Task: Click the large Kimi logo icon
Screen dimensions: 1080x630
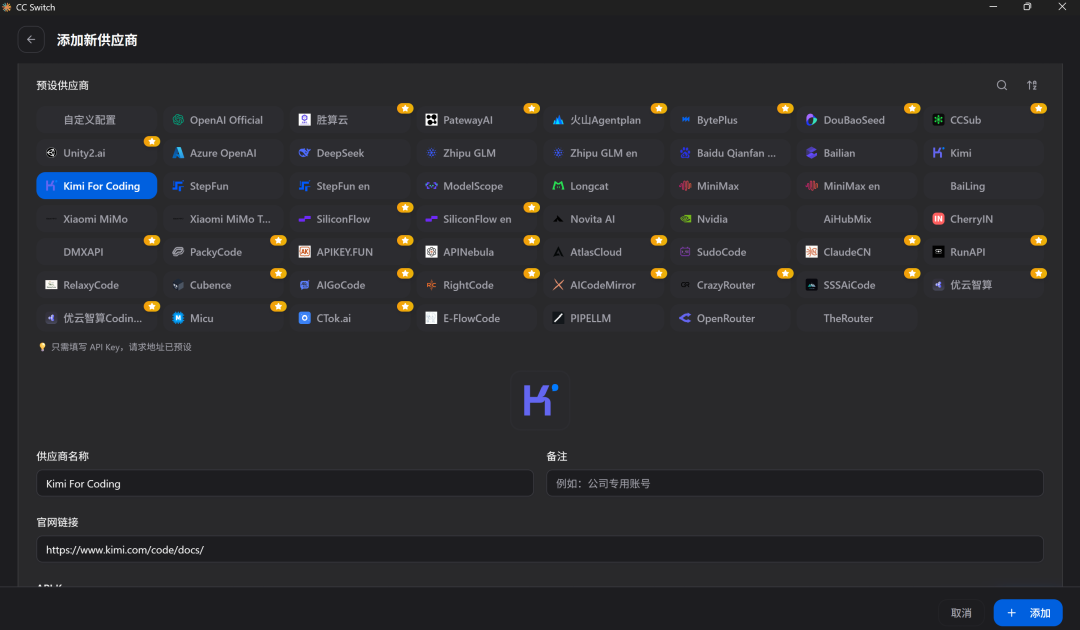Action: point(540,400)
